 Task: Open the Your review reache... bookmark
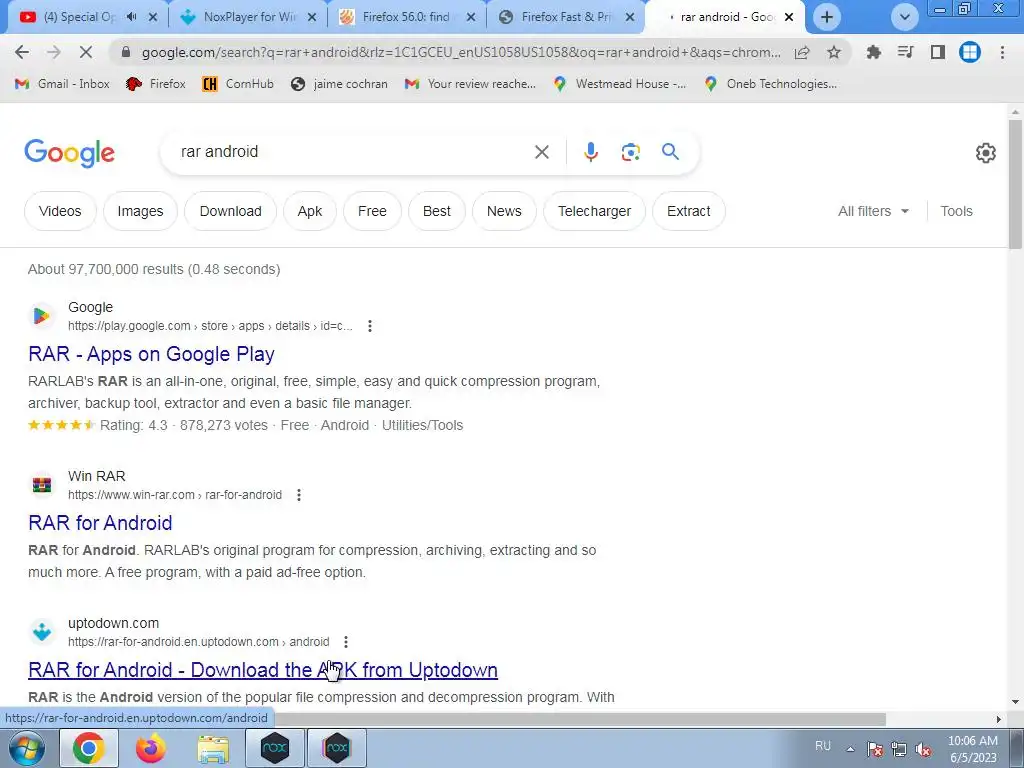pos(470,84)
